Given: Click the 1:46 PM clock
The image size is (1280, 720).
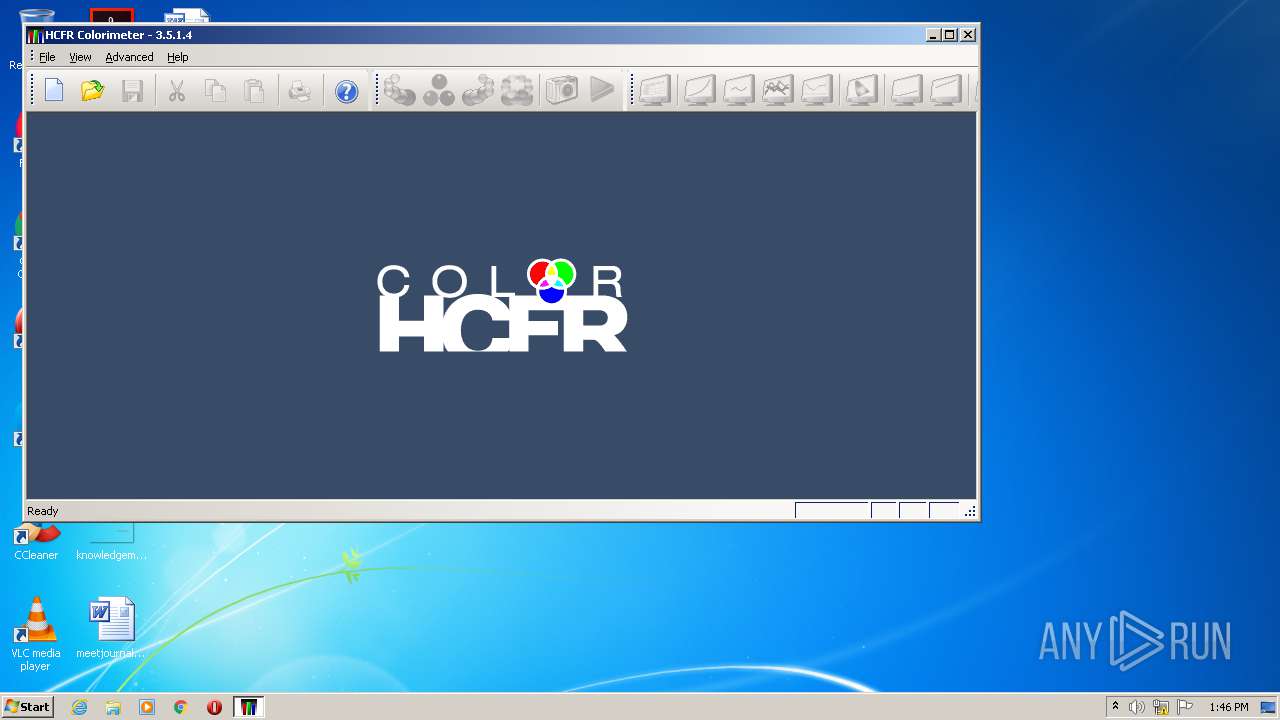Looking at the screenshot, I should coord(1228,707).
